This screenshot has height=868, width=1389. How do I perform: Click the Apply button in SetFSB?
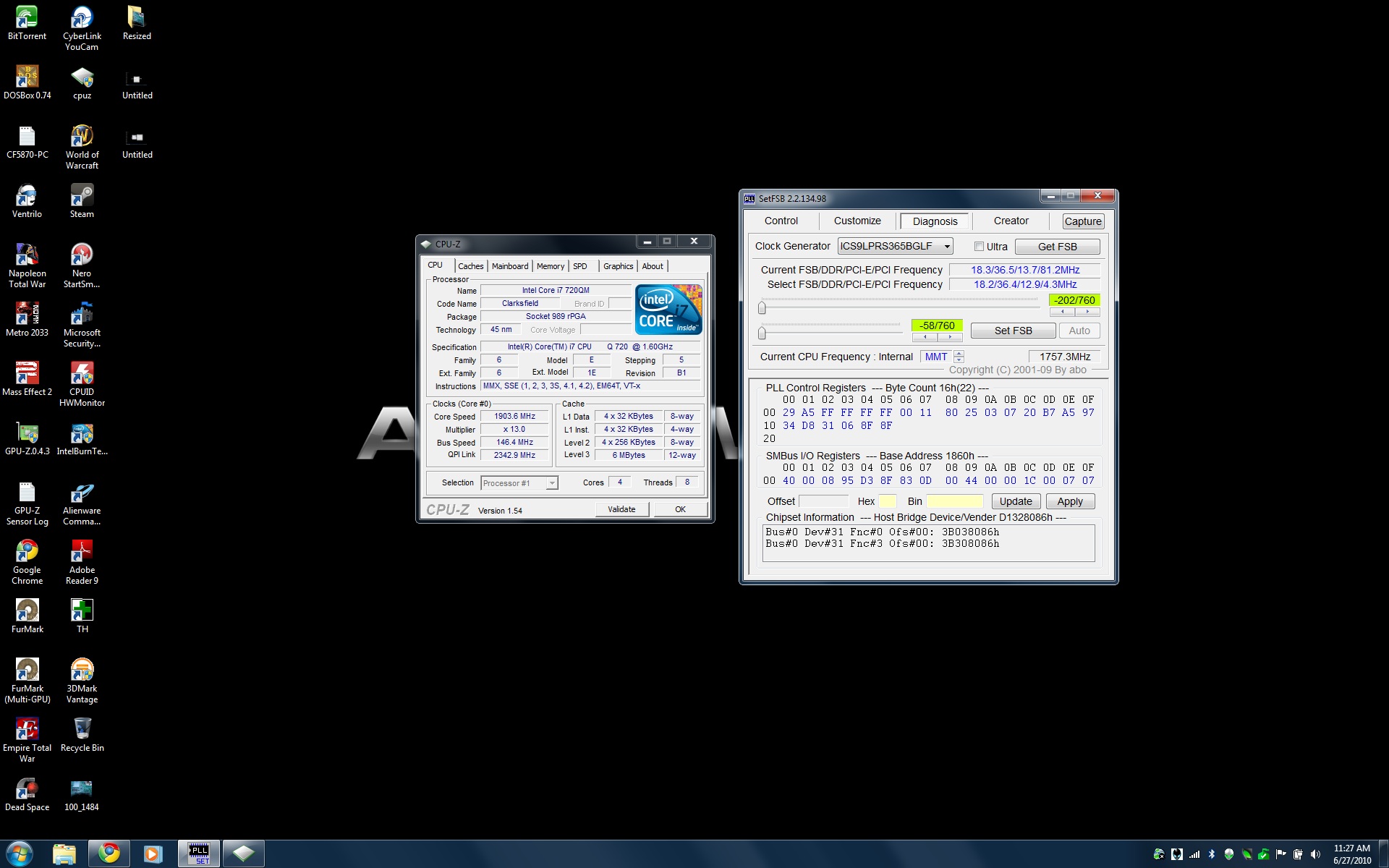pyautogui.click(x=1070, y=501)
